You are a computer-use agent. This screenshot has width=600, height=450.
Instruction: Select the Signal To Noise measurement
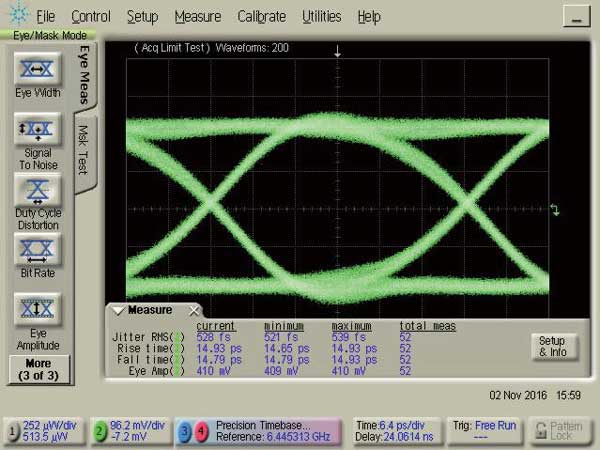point(37,130)
